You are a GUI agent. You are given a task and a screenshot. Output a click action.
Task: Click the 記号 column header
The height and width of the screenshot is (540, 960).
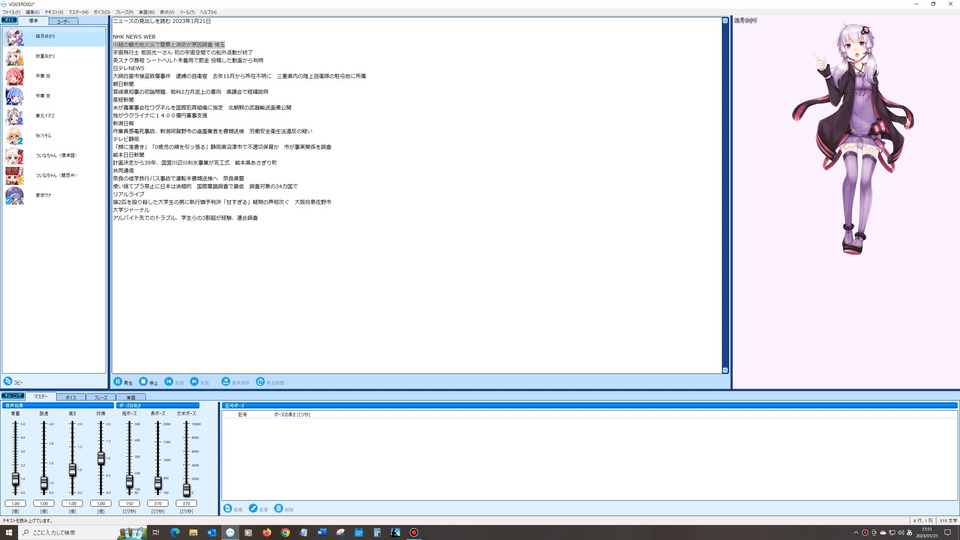(242, 414)
